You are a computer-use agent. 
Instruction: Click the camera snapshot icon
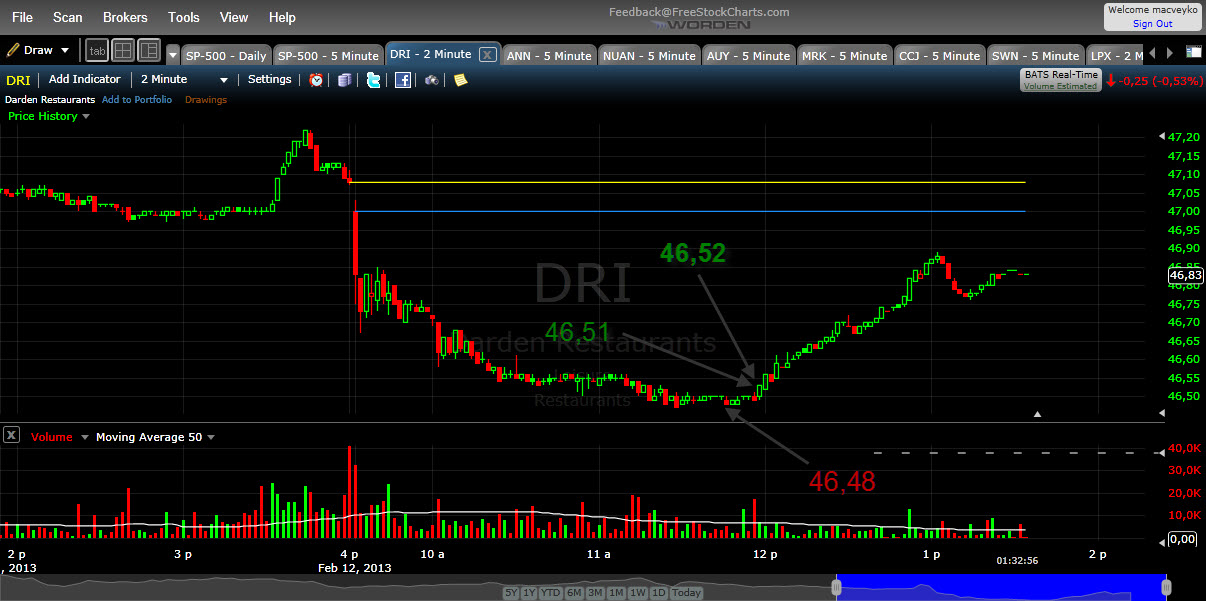coord(432,80)
